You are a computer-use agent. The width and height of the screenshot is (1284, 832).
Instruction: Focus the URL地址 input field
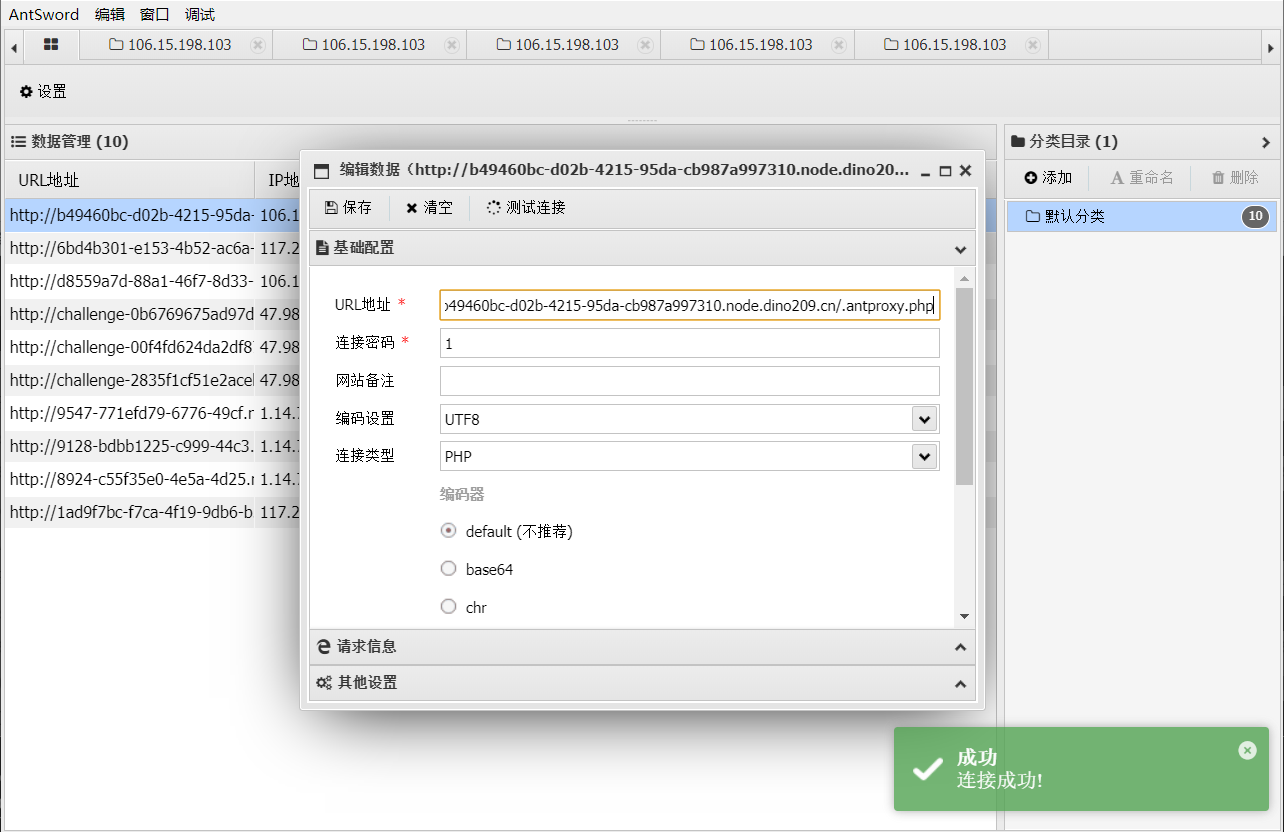(690, 305)
